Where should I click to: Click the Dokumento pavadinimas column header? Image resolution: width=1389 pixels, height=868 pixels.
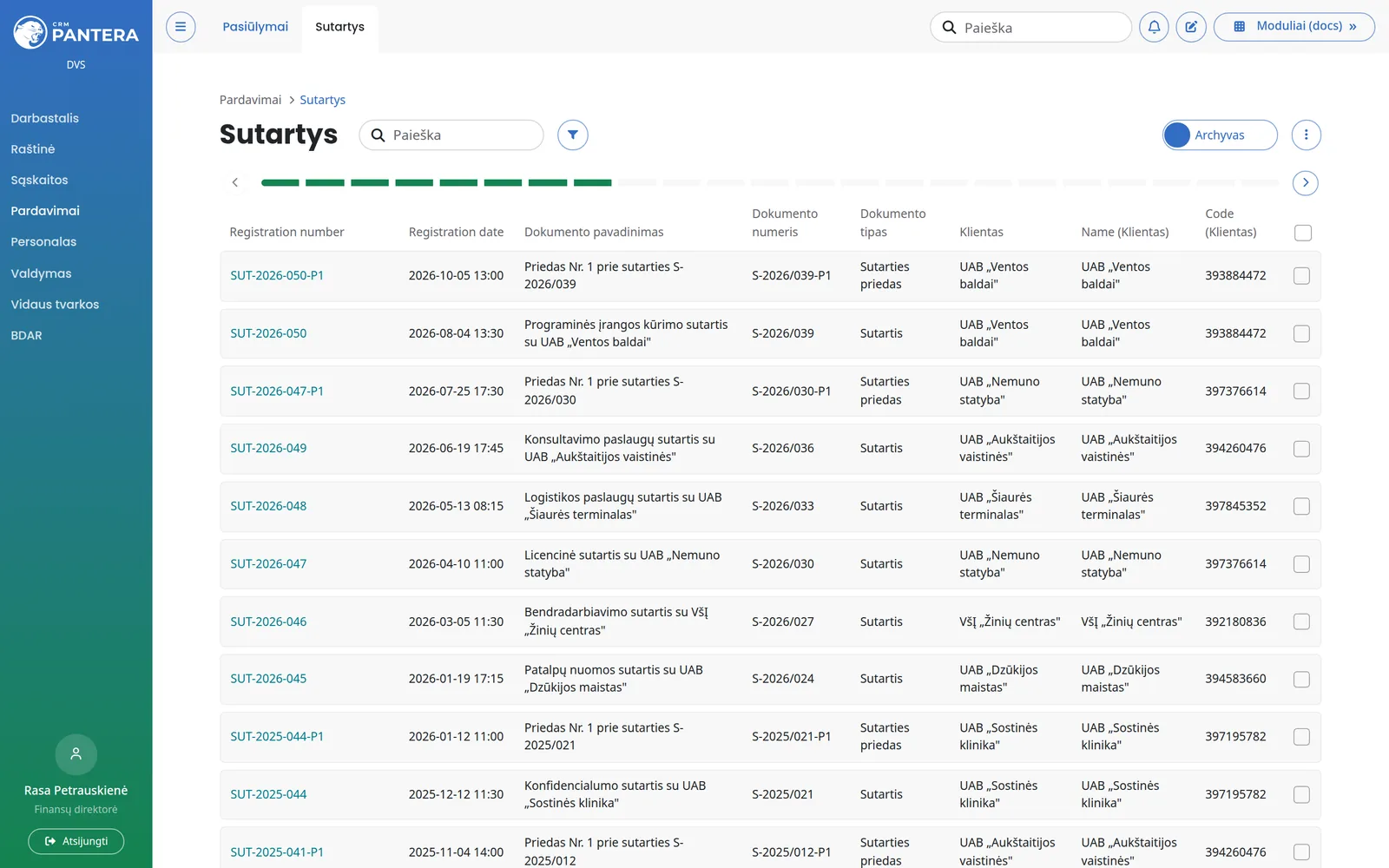coord(594,233)
